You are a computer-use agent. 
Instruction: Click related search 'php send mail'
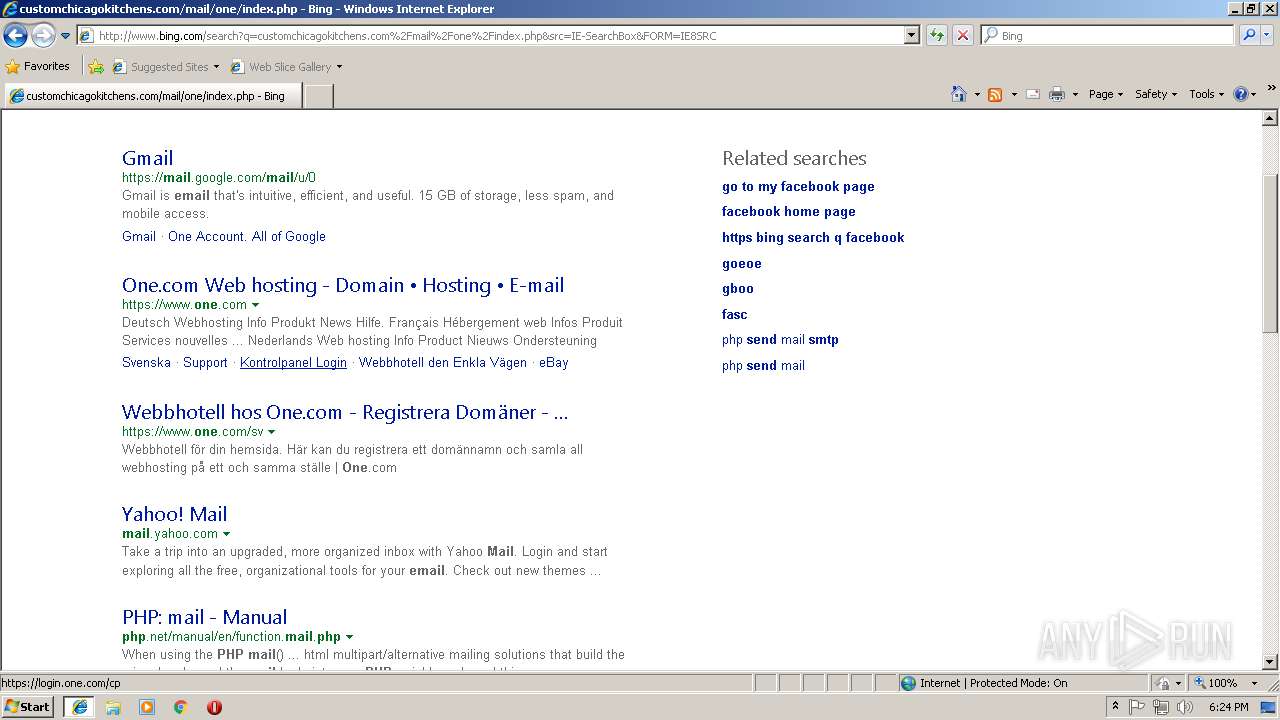pyautogui.click(x=763, y=366)
